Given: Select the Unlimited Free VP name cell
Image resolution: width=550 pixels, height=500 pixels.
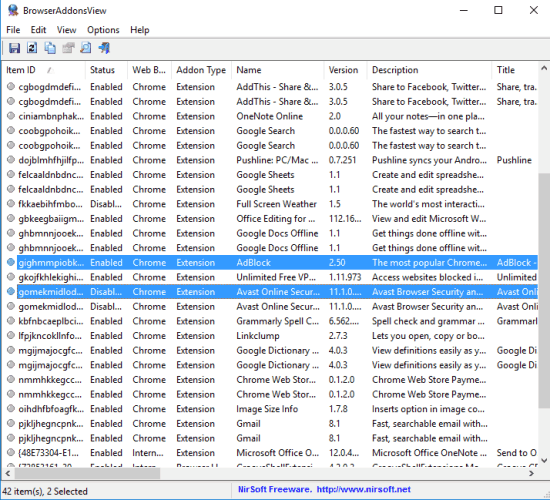Looking at the screenshot, I should [x=276, y=277].
